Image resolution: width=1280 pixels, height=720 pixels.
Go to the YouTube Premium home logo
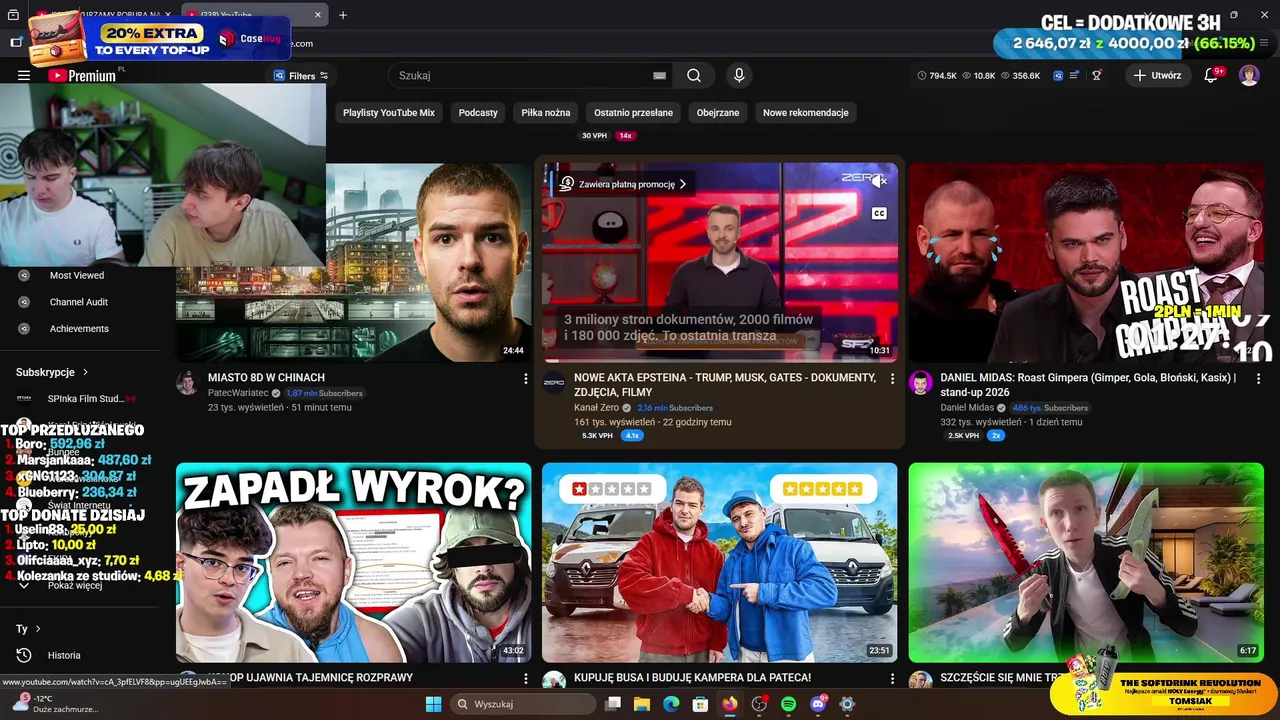point(82,75)
